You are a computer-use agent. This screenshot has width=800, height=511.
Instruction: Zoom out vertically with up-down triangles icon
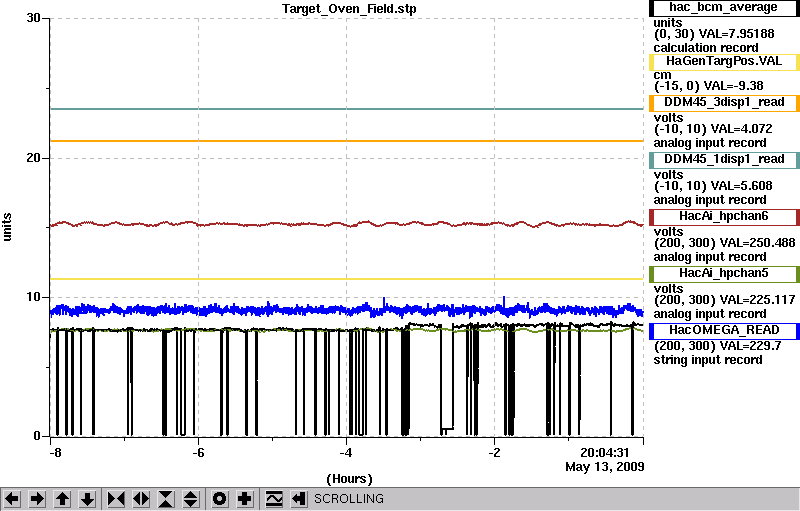click(x=190, y=499)
